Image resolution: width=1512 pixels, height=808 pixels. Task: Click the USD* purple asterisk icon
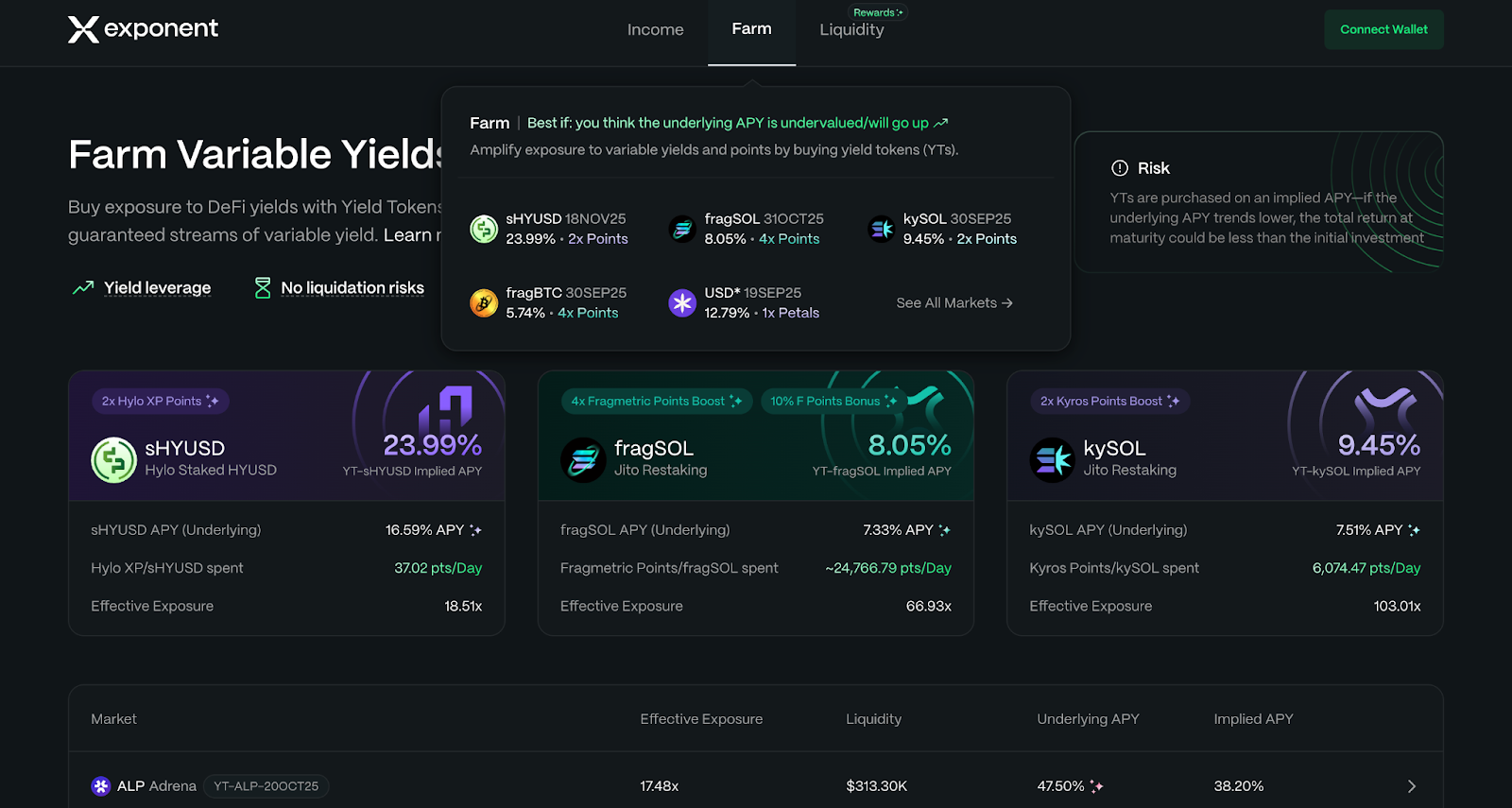pos(682,303)
